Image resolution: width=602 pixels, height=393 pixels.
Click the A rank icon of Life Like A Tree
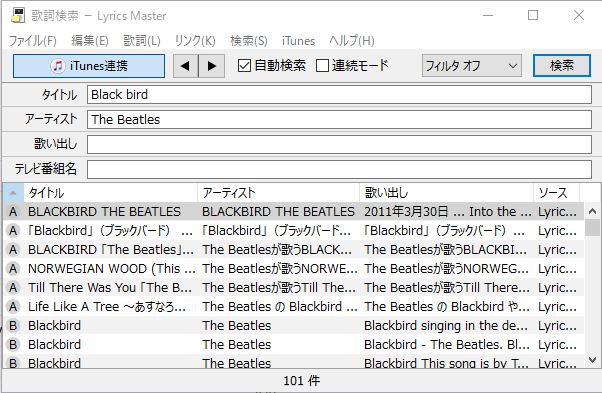(13, 307)
